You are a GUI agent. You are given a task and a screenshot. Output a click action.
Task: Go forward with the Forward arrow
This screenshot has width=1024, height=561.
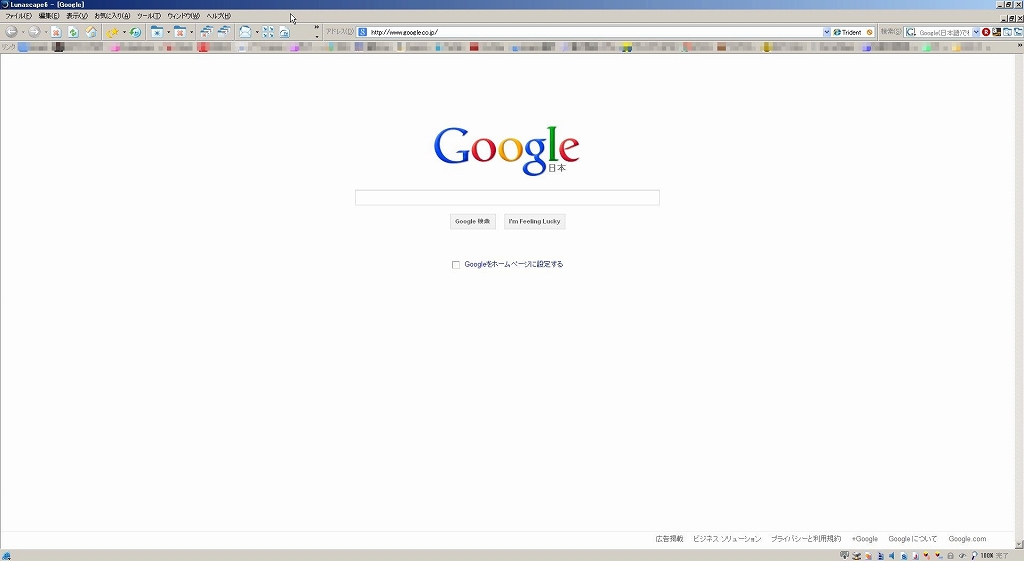click(x=34, y=31)
